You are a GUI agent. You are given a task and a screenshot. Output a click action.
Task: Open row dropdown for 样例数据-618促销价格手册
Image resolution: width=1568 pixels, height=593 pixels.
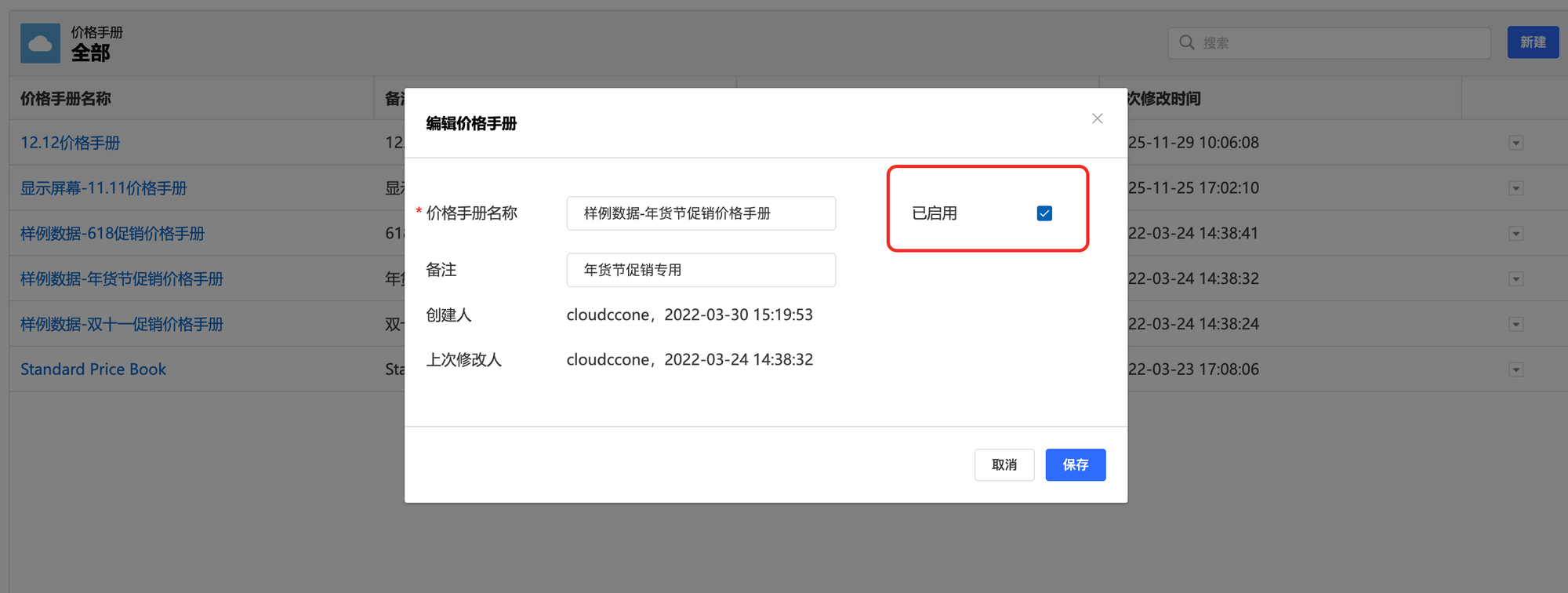point(1515,234)
